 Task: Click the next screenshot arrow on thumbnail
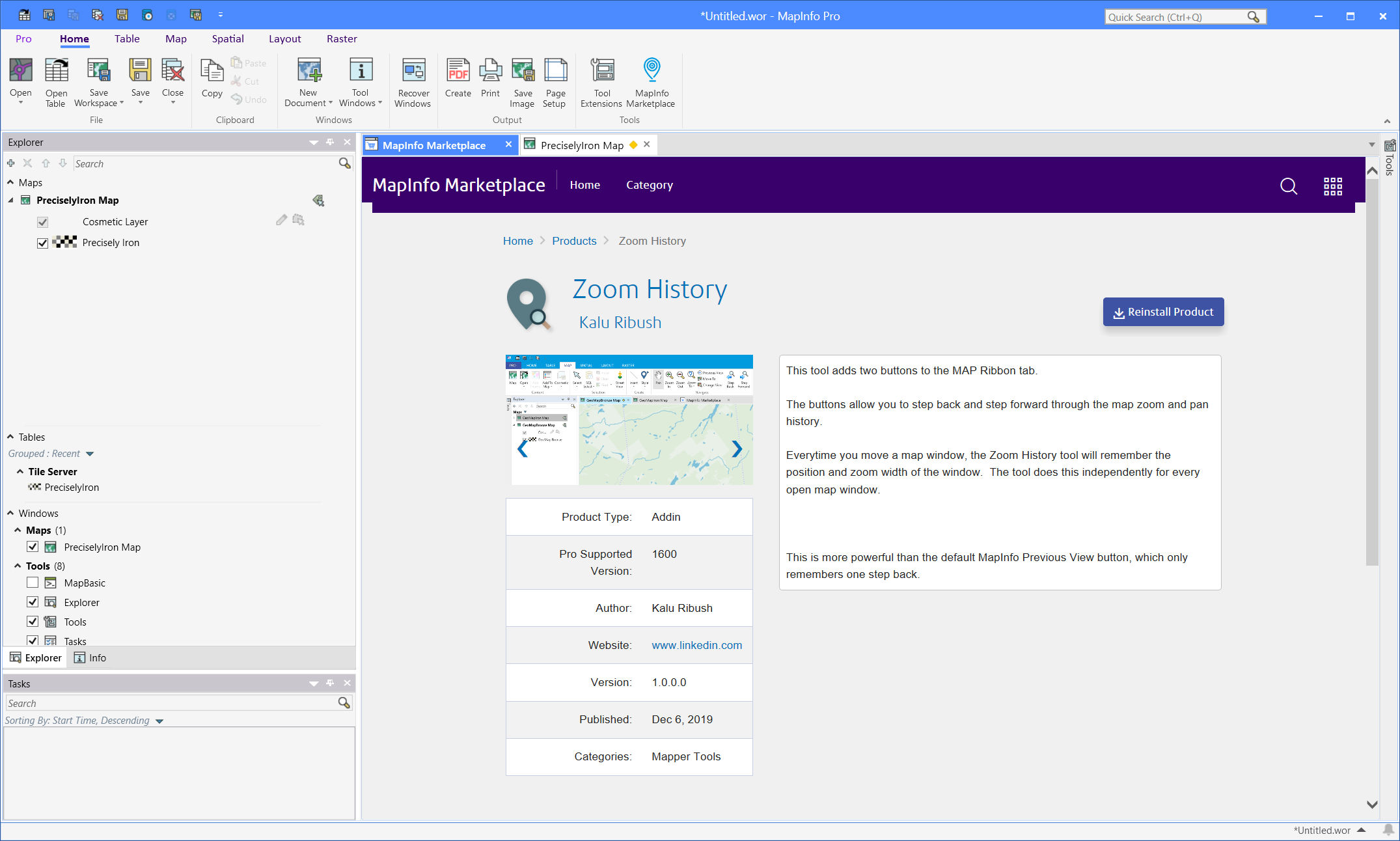point(736,448)
